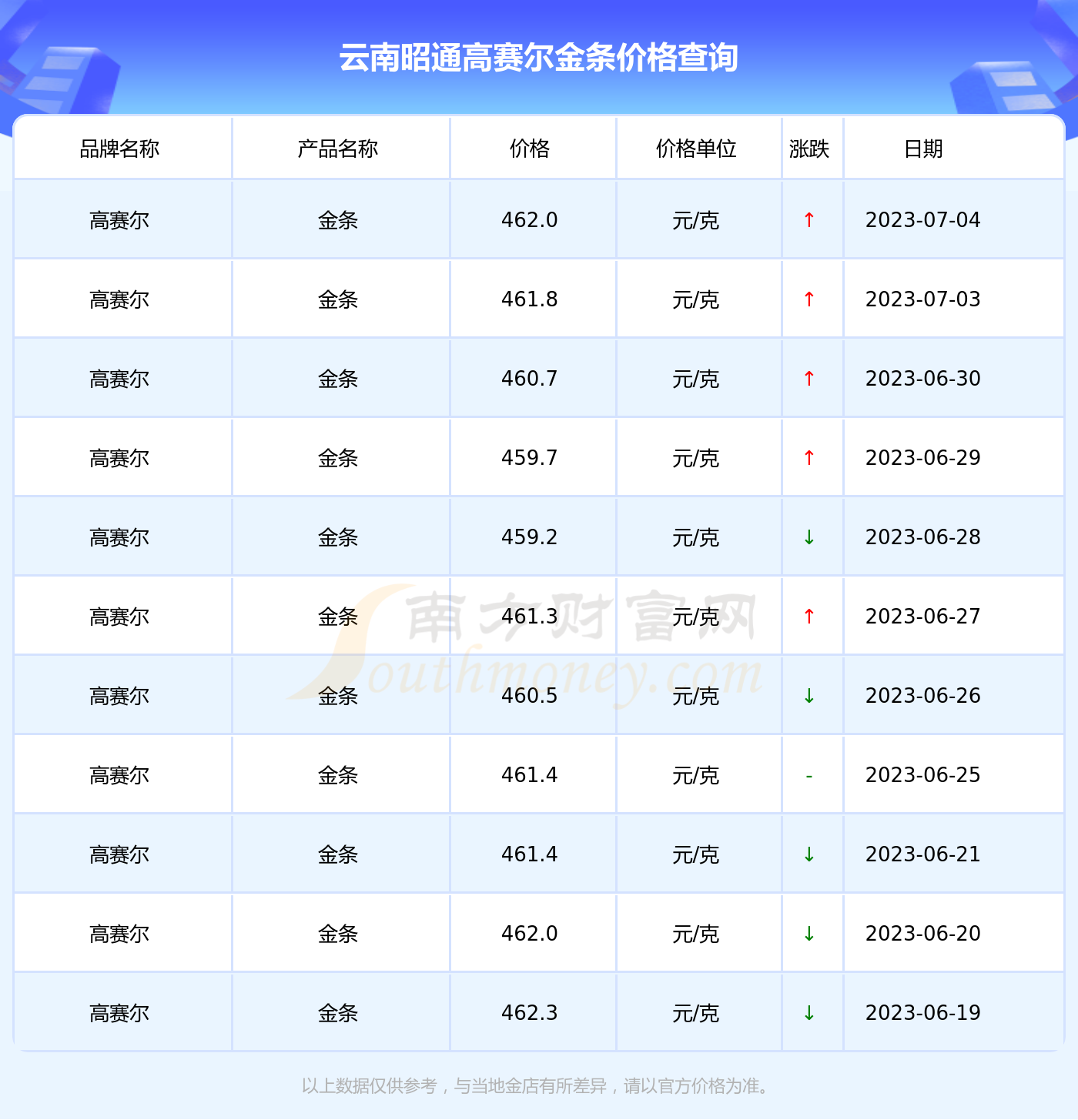Click 元/克 in the 2023-06-21 row

[x=696, y=855]
